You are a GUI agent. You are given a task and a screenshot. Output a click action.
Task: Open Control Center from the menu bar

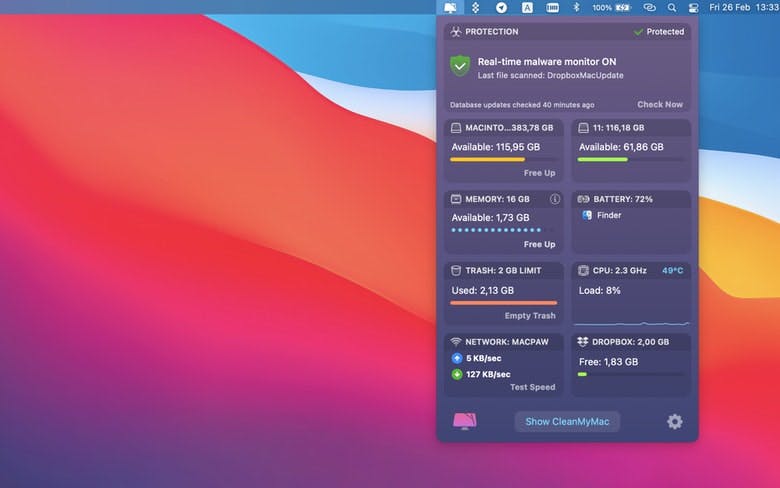(693, 7)
